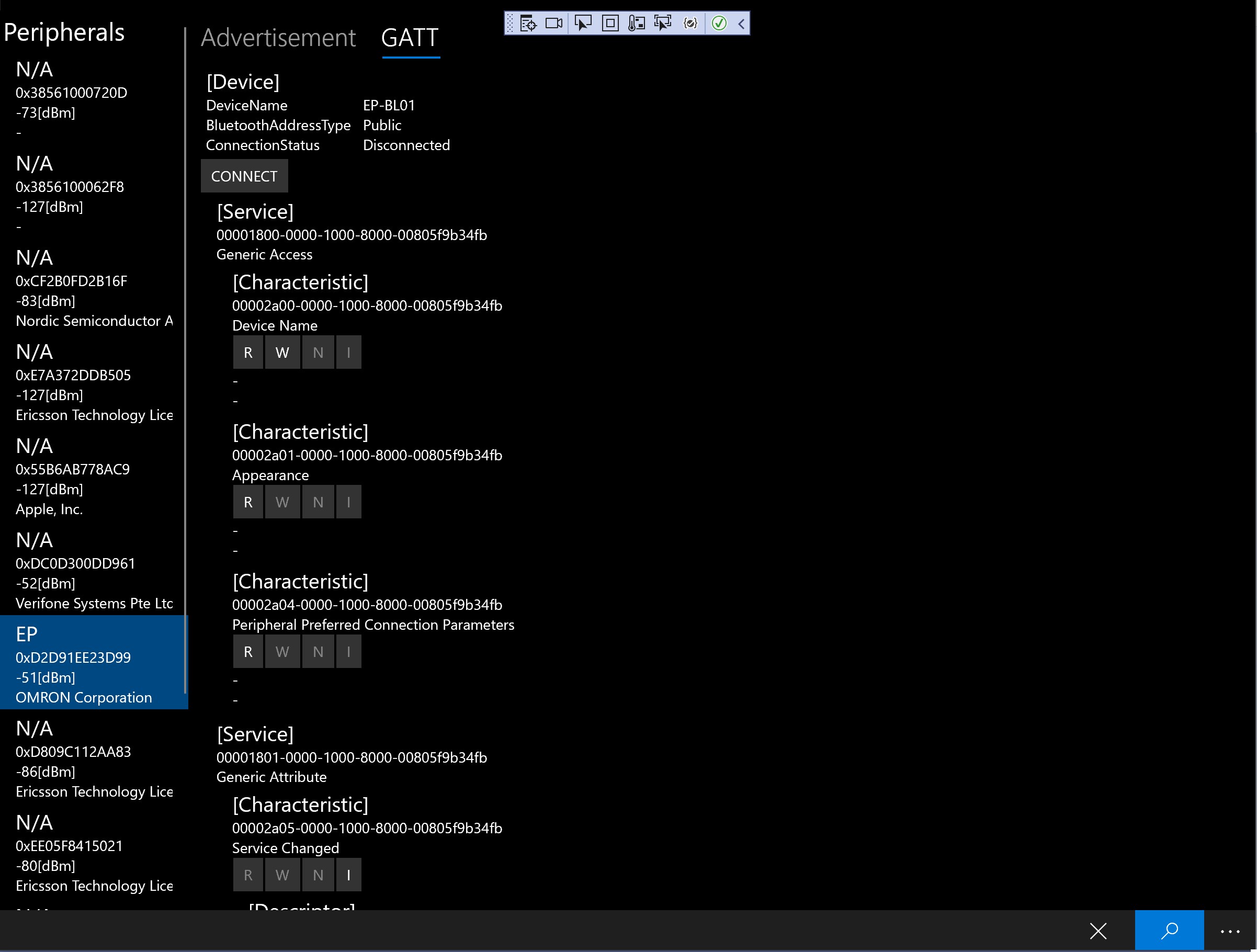
Task: Click the CONNECT button
Action: [244, 176]
